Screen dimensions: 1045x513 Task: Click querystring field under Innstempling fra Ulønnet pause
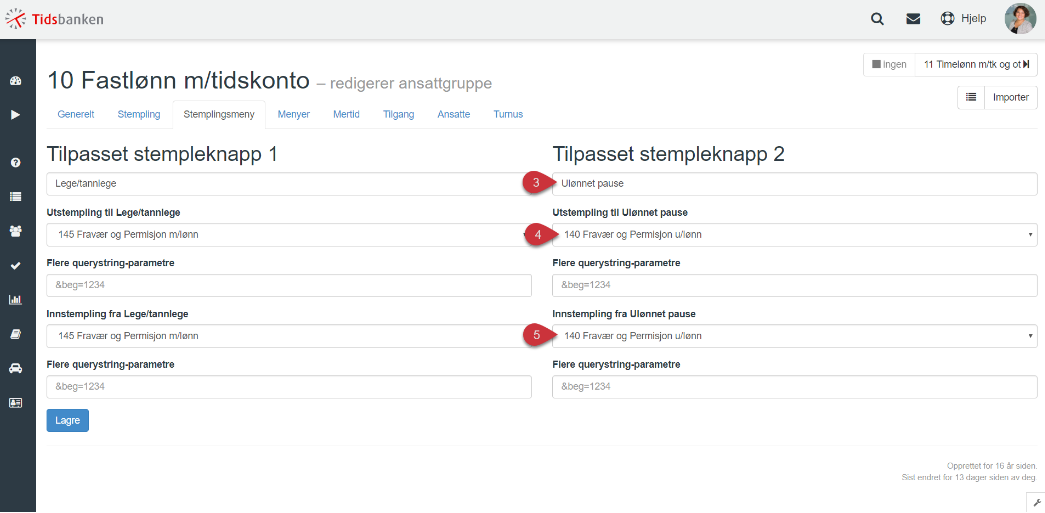point(795,386)
